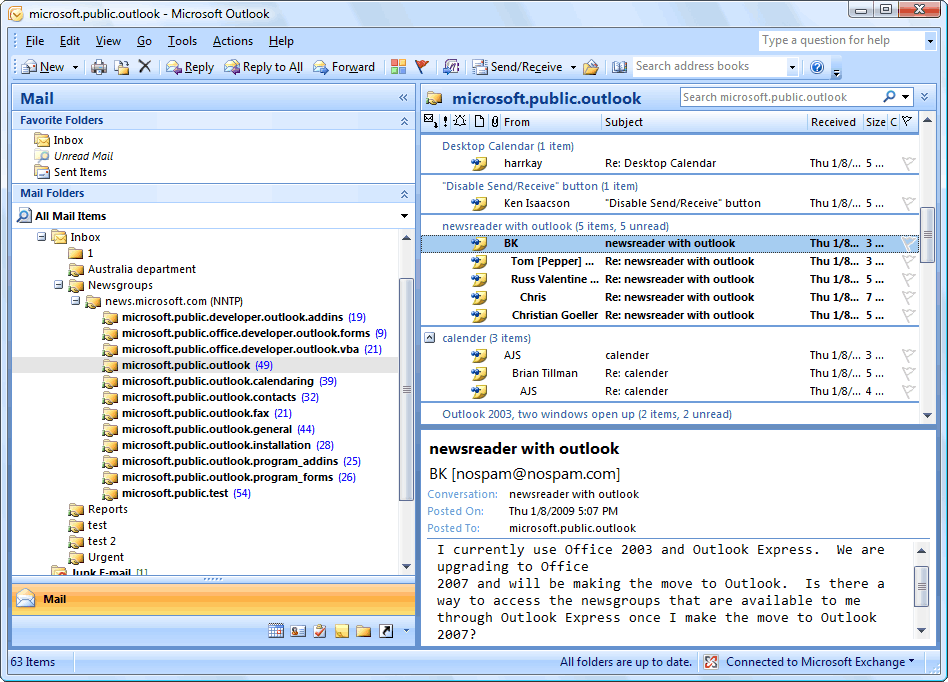Image resolution: width=948 pixels, height=682 pixels.
Task: Open the Tools menu
Action: (x=182, y=41)
